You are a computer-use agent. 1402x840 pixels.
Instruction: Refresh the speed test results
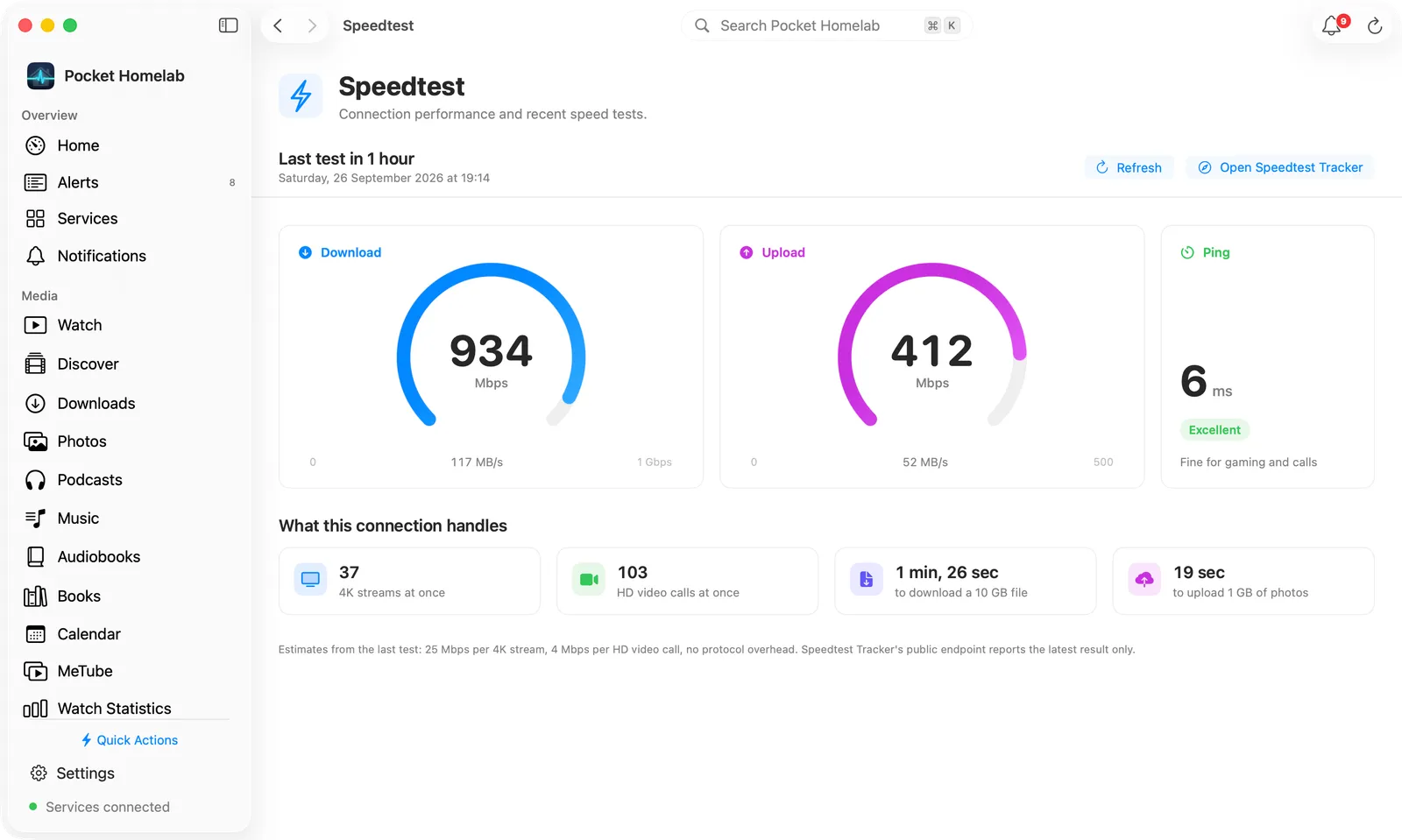click(x=1129, y=167)
